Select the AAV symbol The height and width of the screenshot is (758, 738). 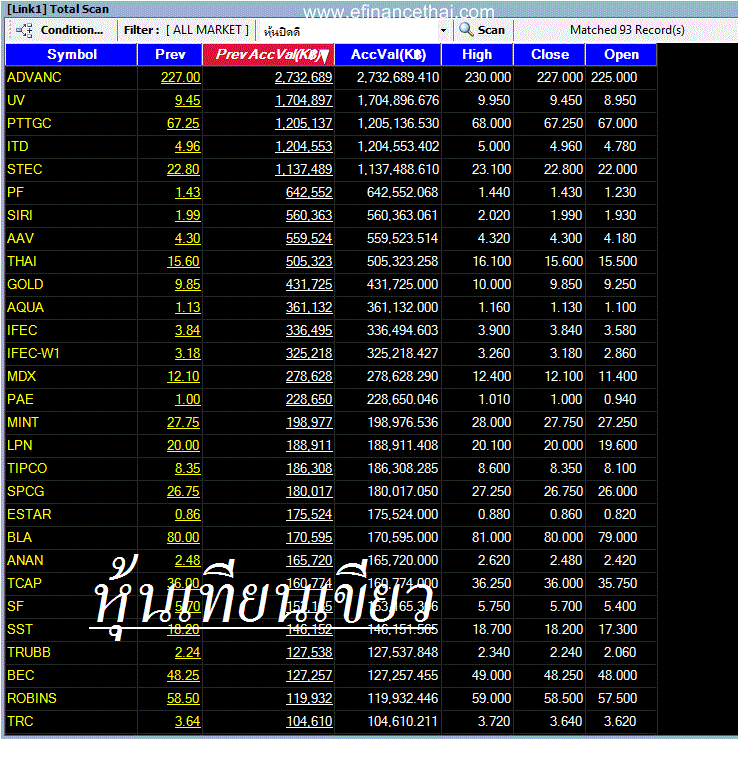pyautogui.click(x=20, y=238)
